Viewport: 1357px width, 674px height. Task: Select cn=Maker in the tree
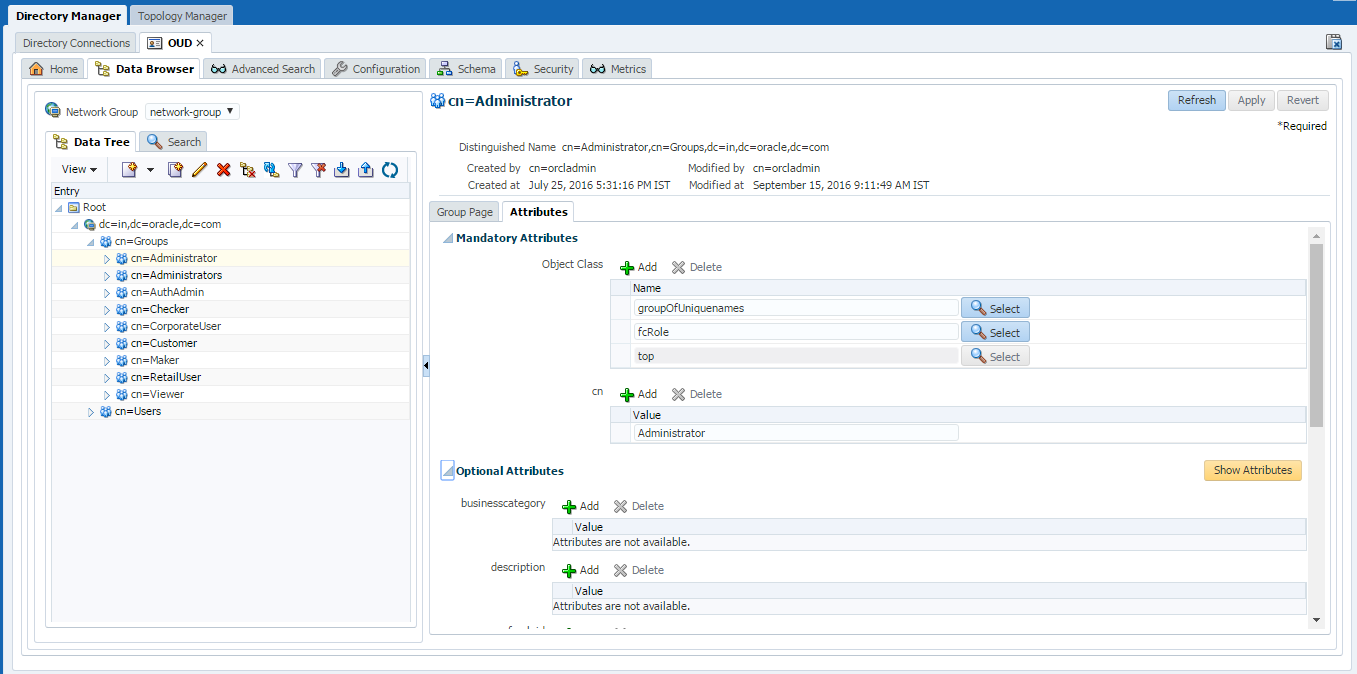(155, 361)
